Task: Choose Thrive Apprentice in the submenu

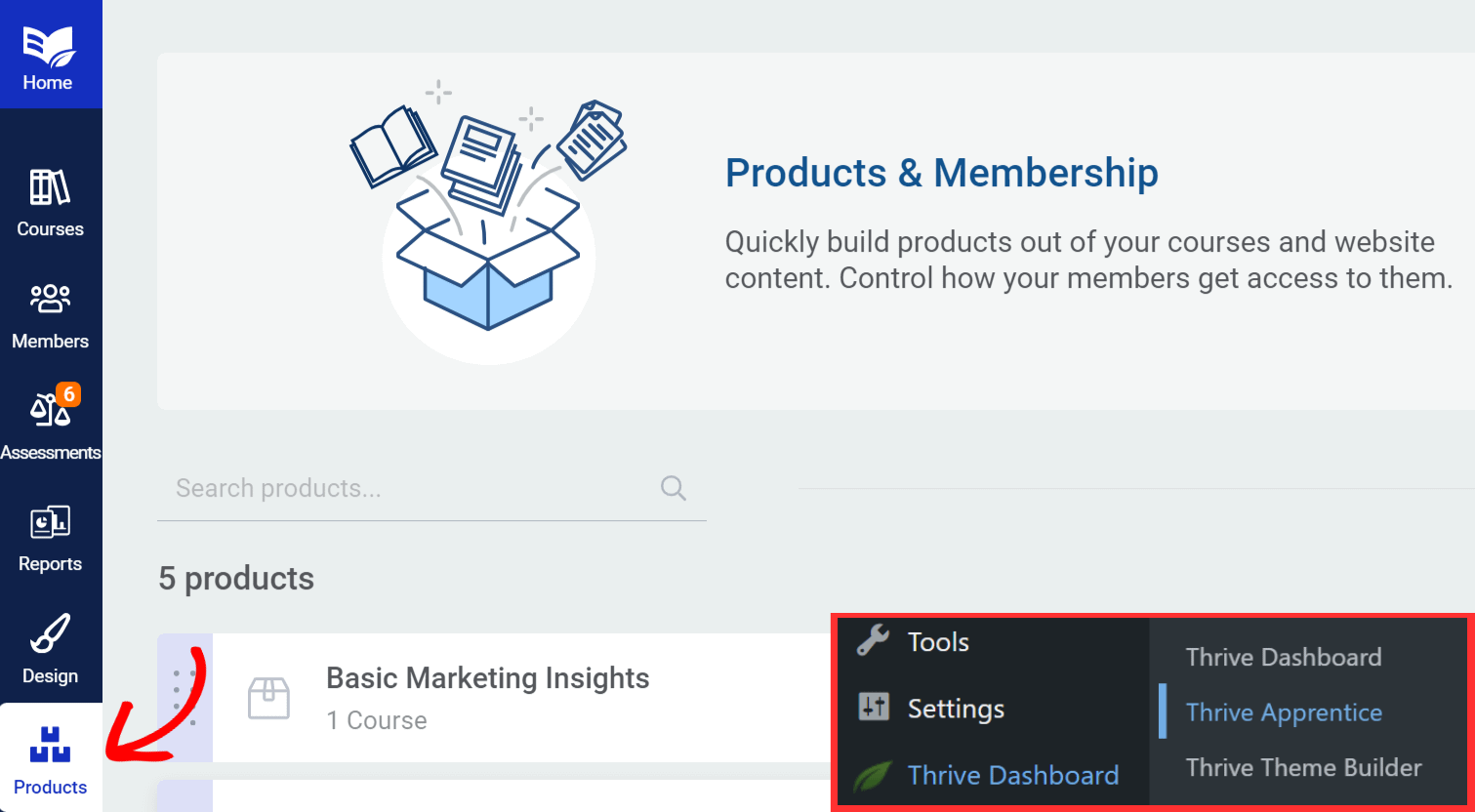Action: click(1284, 712)
